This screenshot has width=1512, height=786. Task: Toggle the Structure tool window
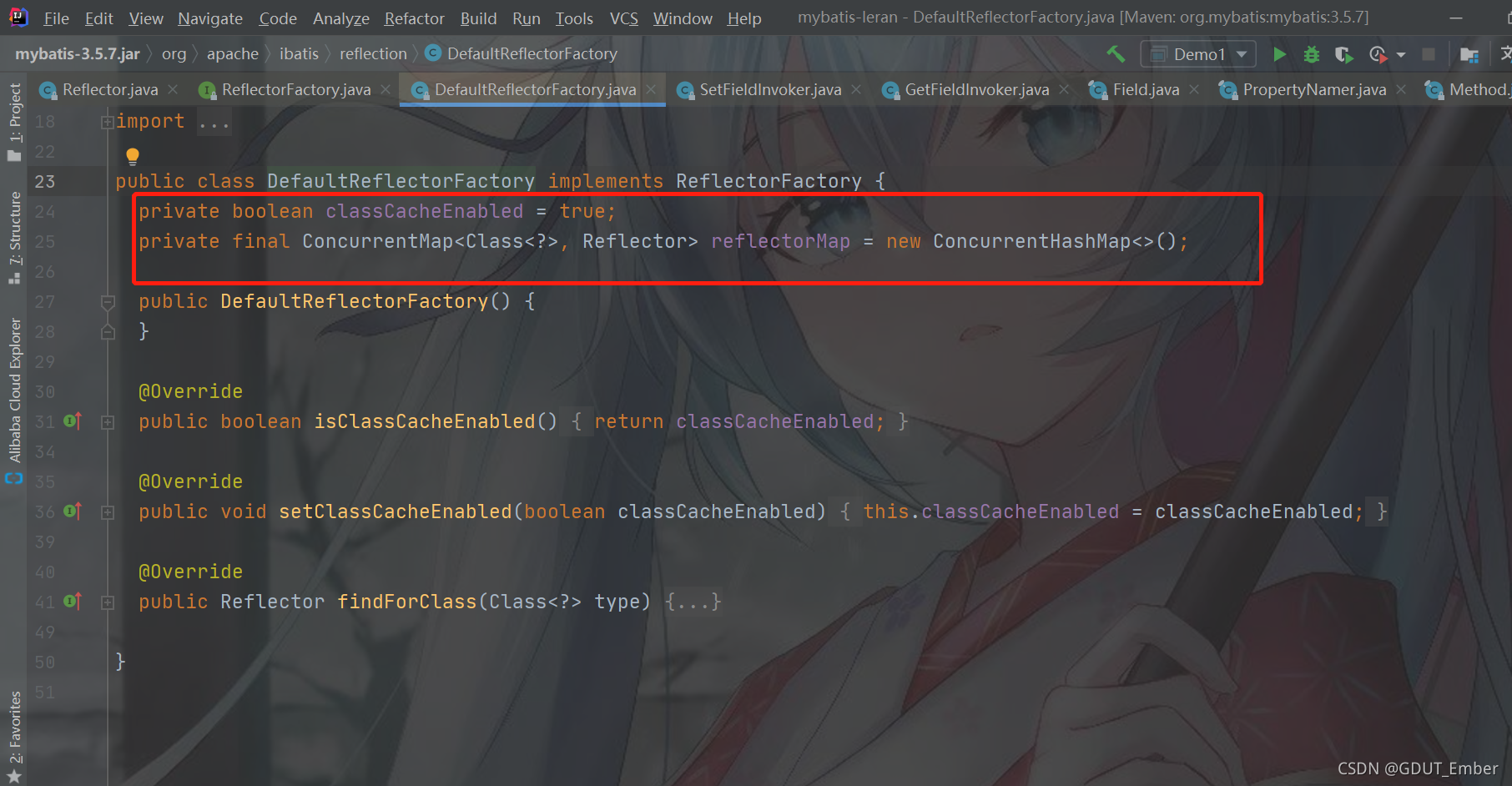click(x=14, y=237)
